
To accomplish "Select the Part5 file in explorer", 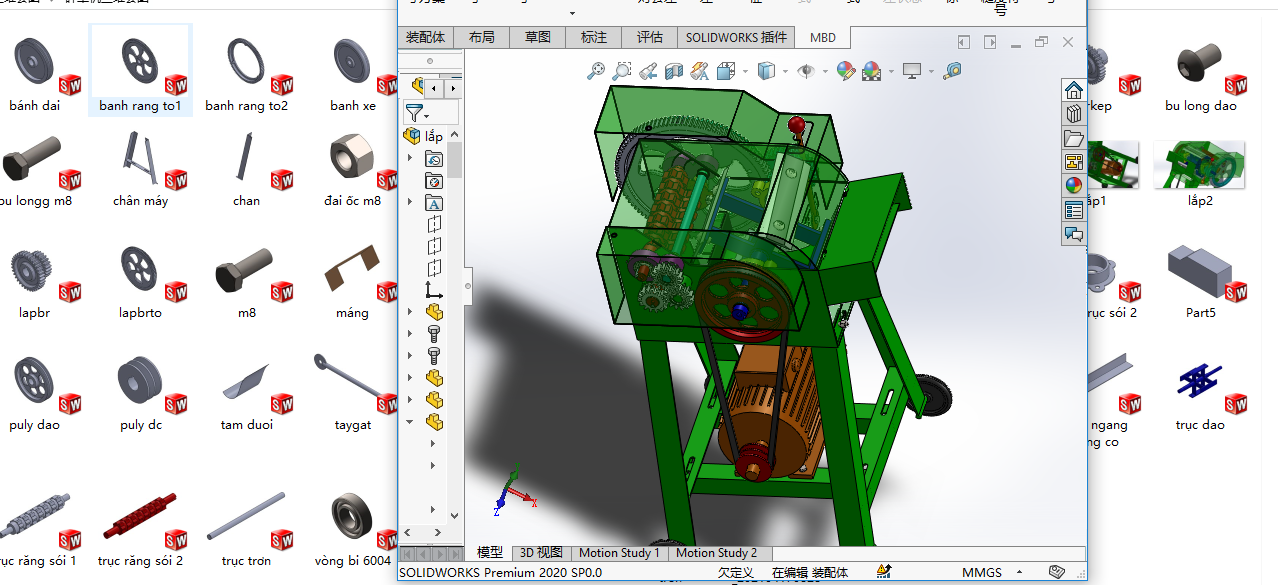I will click(1200, 282).
